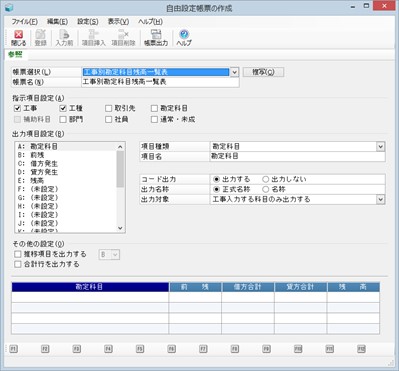Open the 項目種類 dropdown arrow

click(x=381, y=146)
